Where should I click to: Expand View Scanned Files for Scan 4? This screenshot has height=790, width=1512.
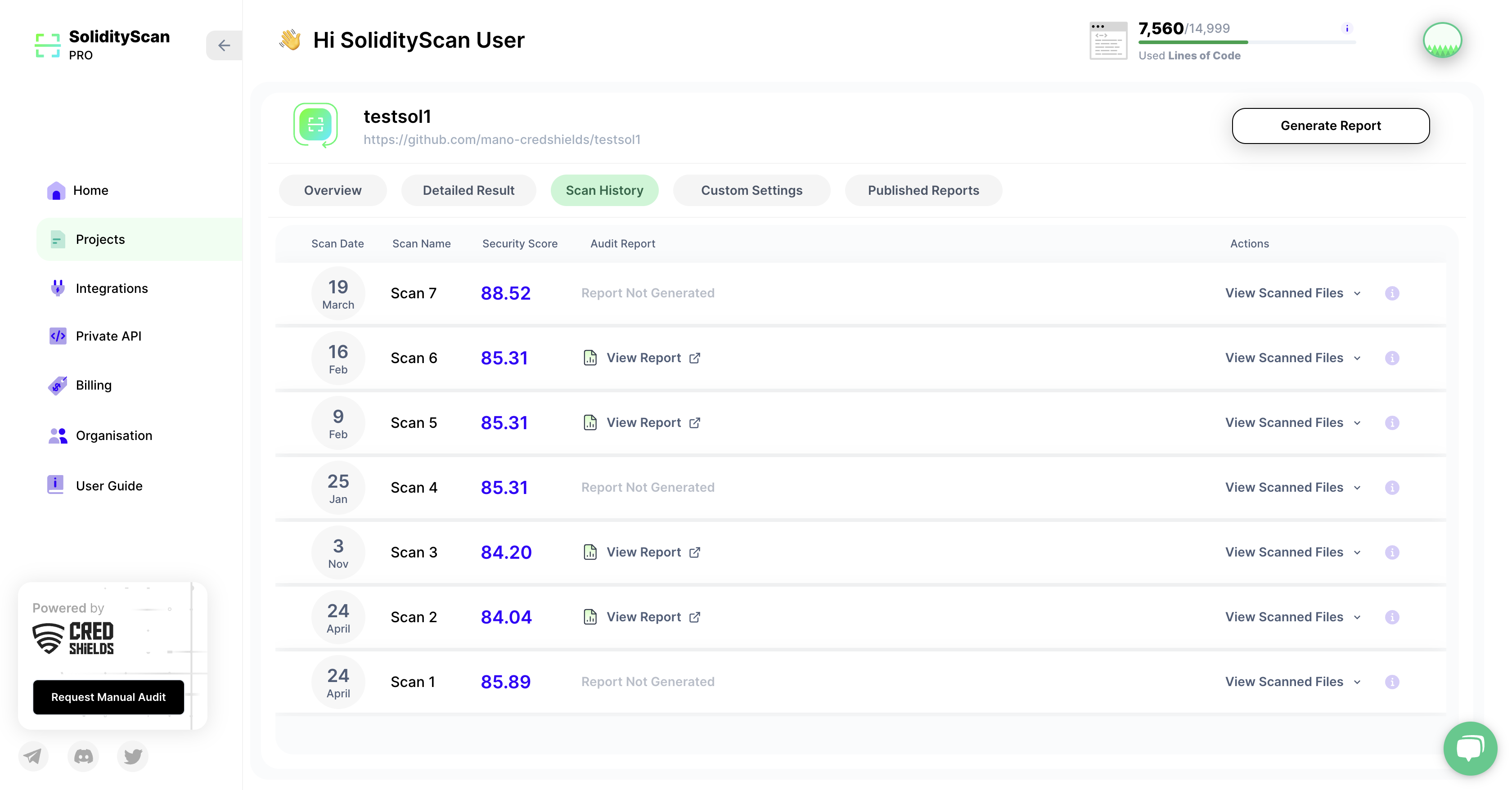1292,487
